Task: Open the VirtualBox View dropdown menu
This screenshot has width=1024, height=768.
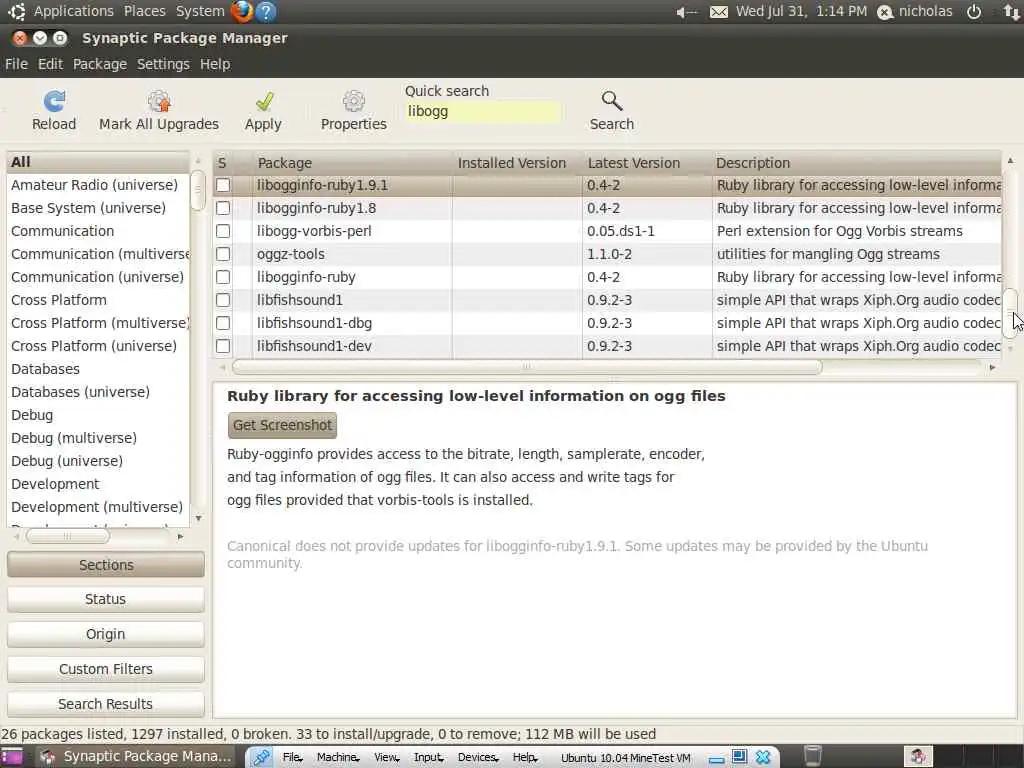Action: [386, 758]
